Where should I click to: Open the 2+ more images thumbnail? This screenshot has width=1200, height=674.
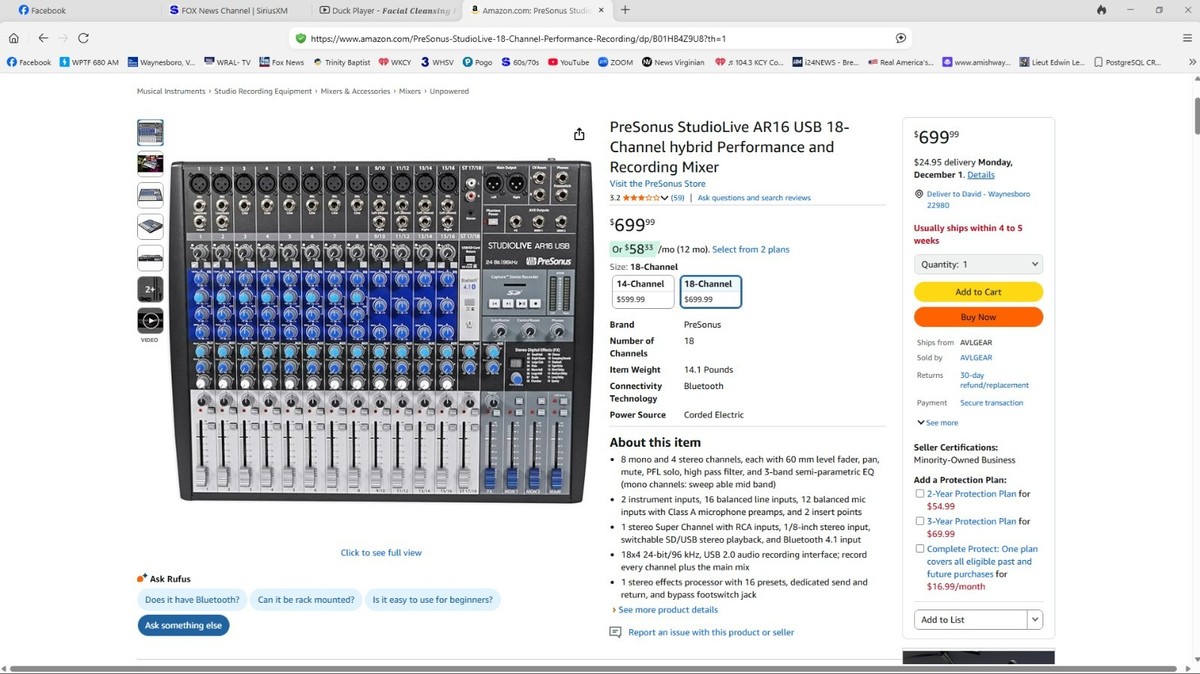click(x=150, y=290)
